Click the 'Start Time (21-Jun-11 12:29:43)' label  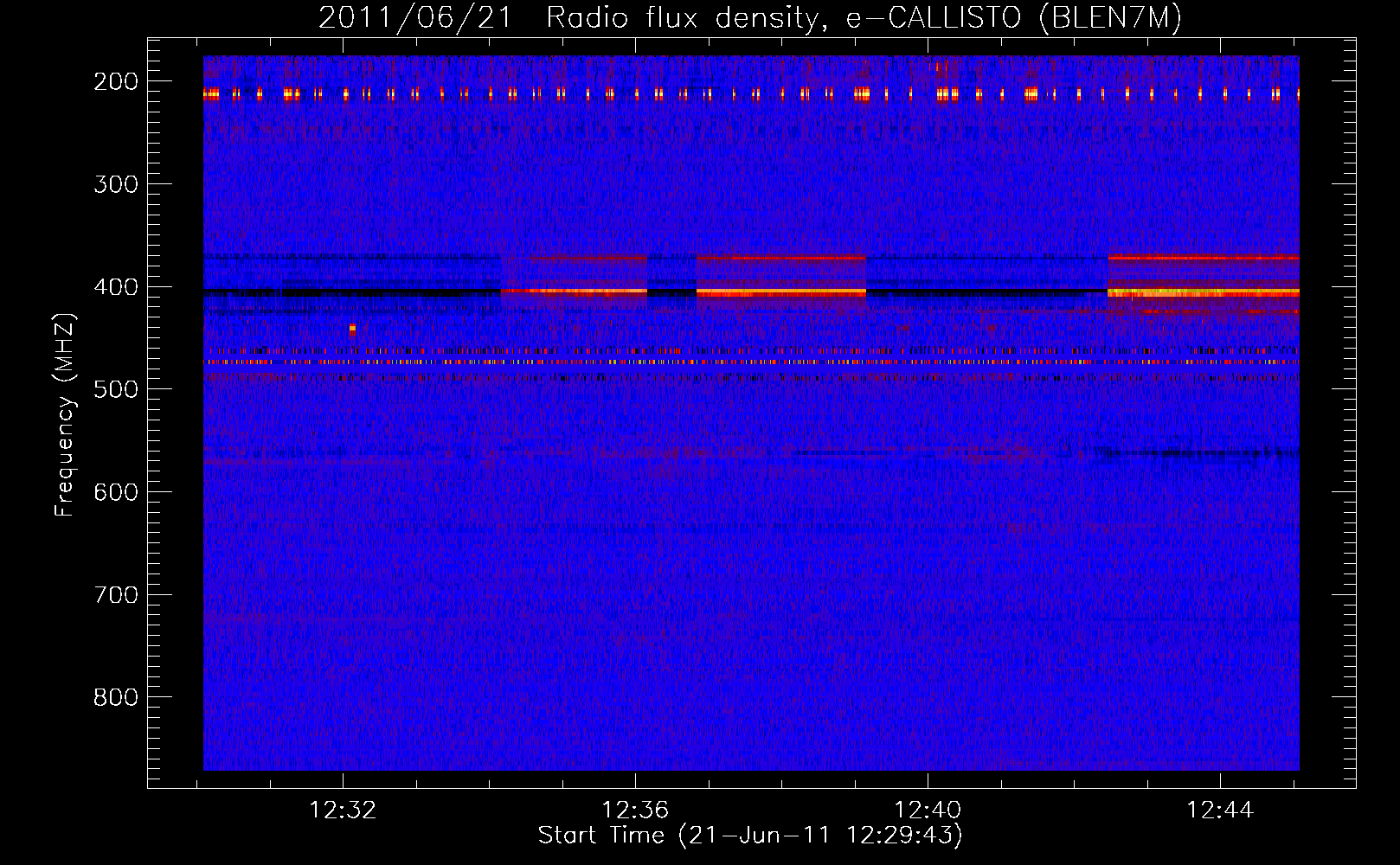[x=750, y=836]
